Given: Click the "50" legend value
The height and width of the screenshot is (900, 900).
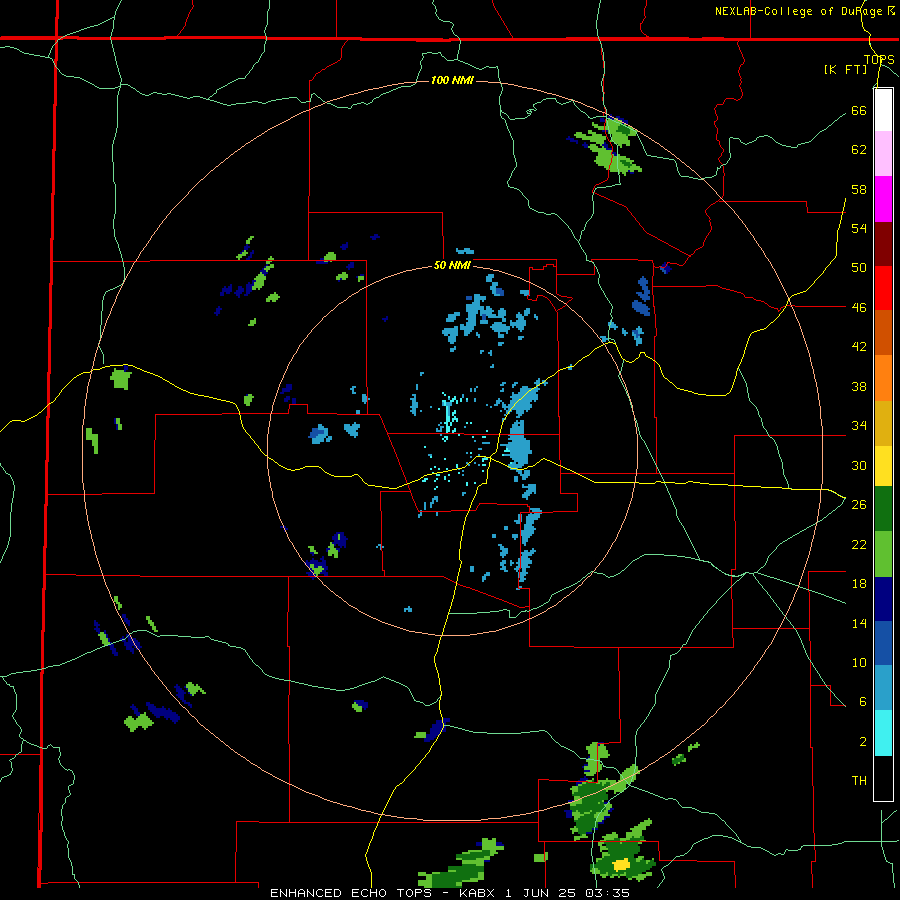Looking at the screenshot, I should pyautogui.click(x=859, y=268).
